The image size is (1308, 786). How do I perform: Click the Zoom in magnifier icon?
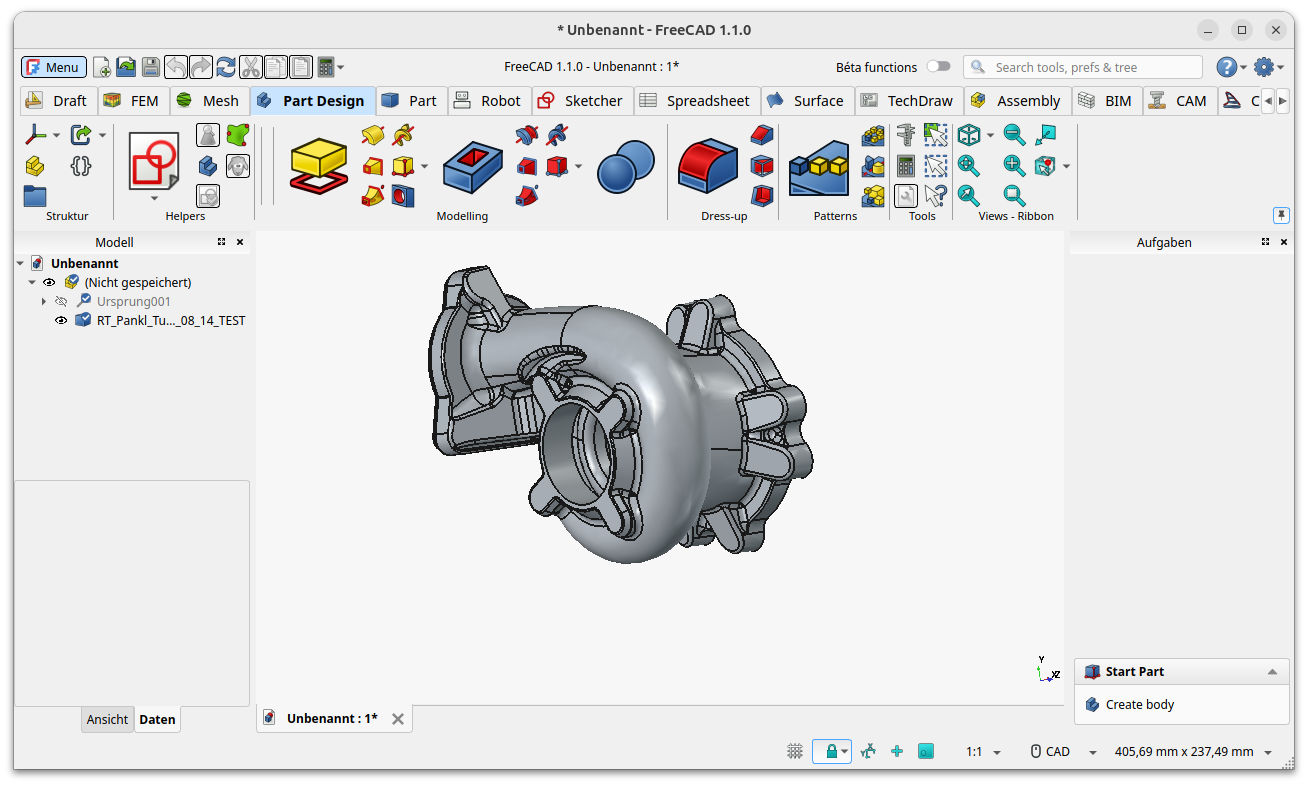[1014, 165]
